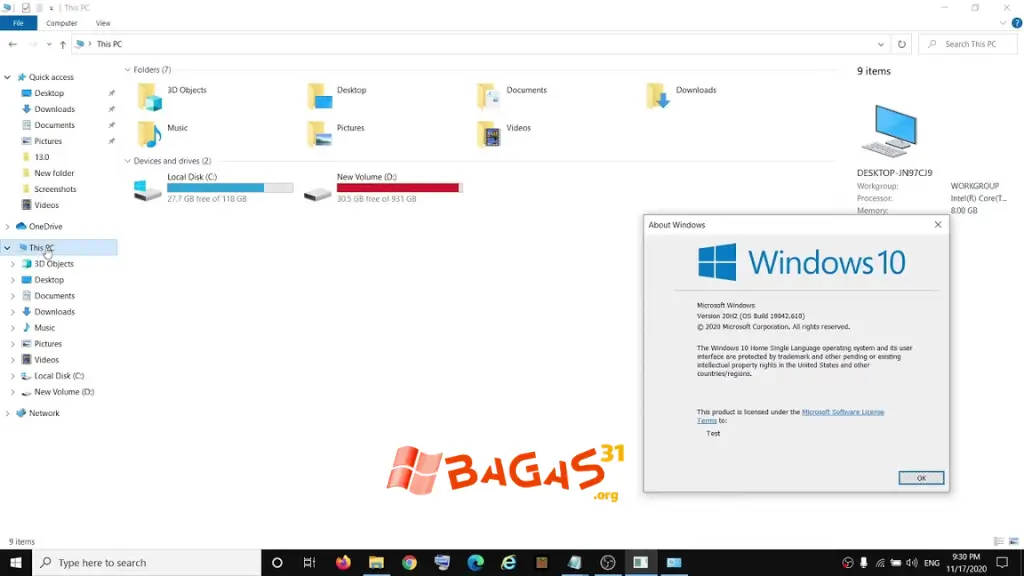The height and width of the screenshot is (576, 1024).
Task: Launch OBS Studio from the taskbar
Action: tap(606, 561)
